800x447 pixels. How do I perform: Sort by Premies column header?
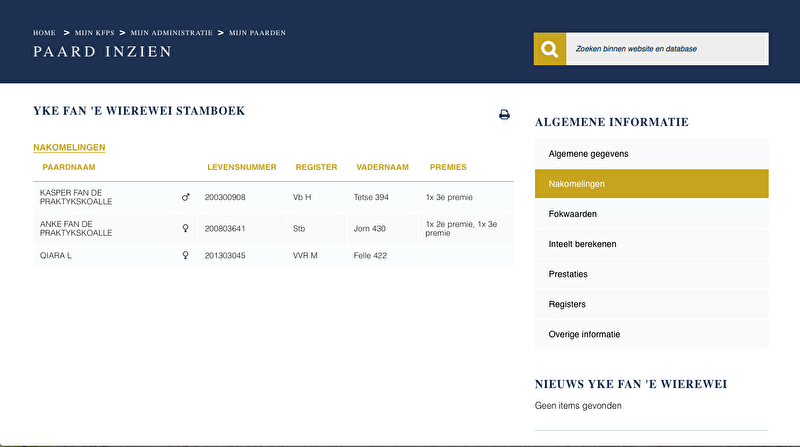448,167
